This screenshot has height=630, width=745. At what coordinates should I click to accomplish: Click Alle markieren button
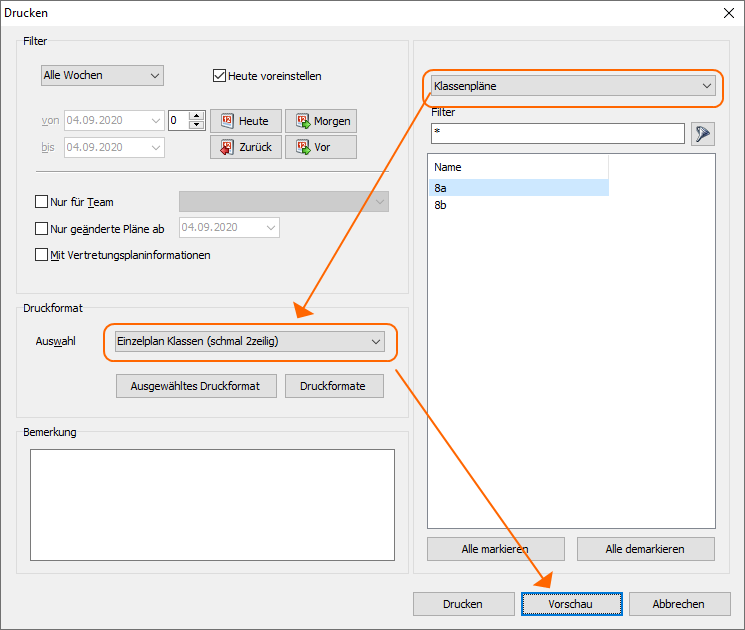coord(496,549)
